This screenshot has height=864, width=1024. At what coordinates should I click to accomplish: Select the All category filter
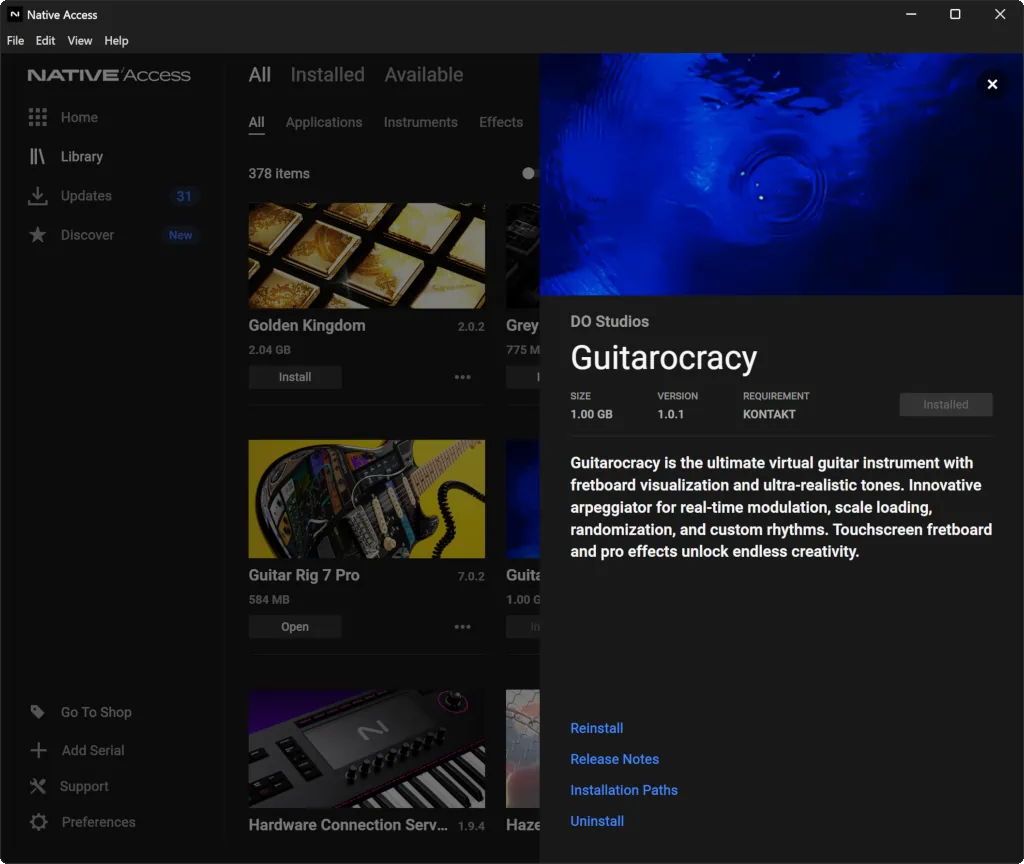pyautogui.click(x=257, y=122)
